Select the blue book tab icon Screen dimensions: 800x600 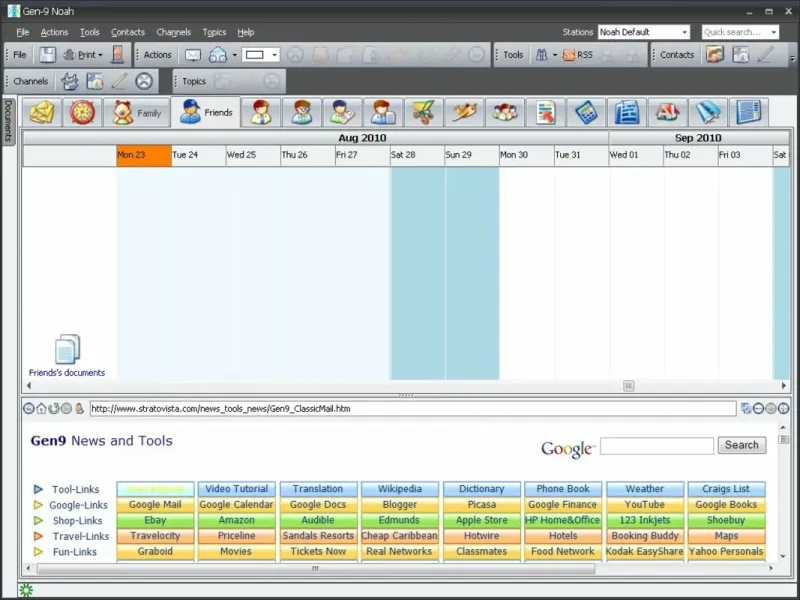pos(708,112)
